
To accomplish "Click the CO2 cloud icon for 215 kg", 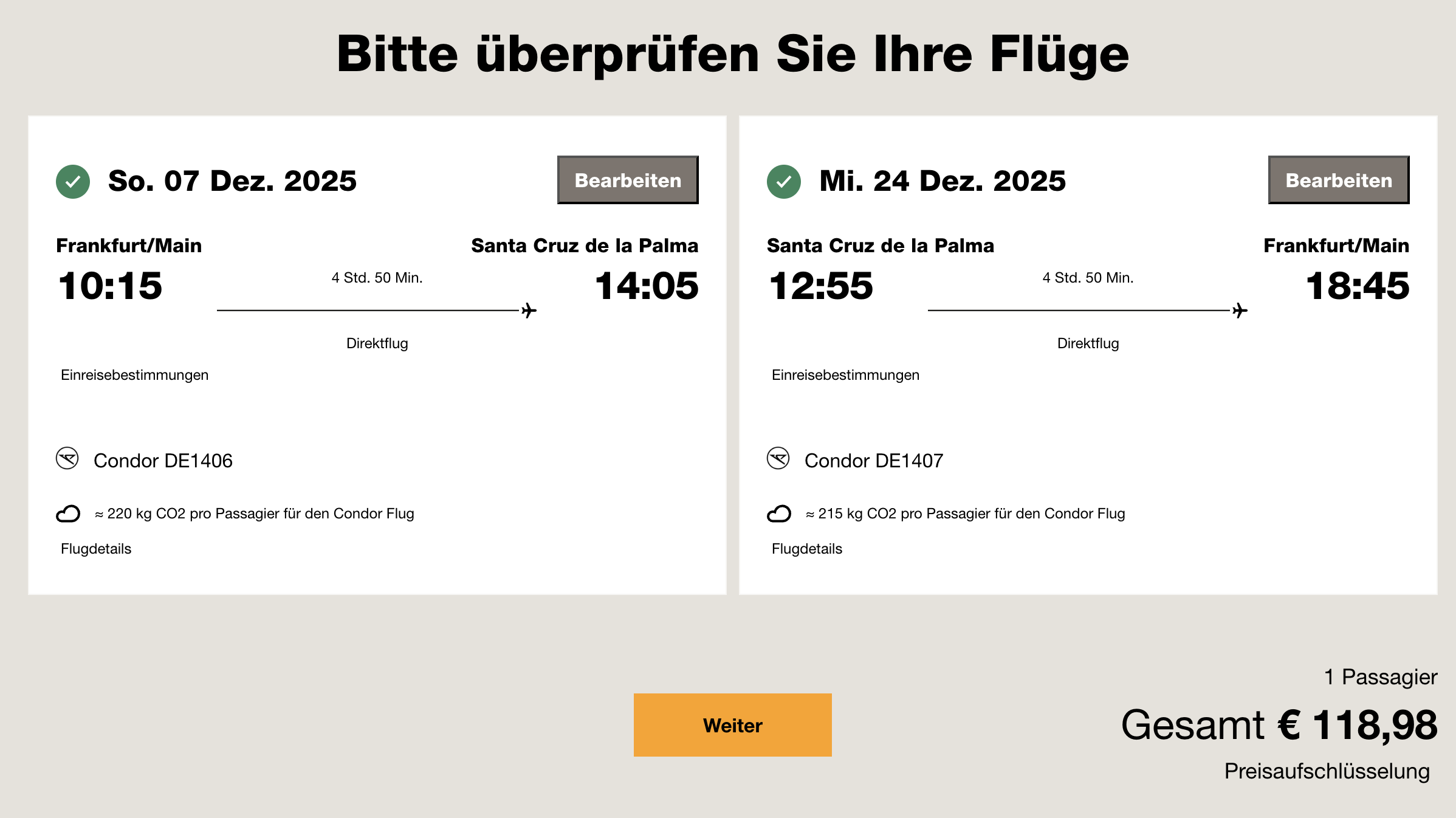I will pos(779,514).
